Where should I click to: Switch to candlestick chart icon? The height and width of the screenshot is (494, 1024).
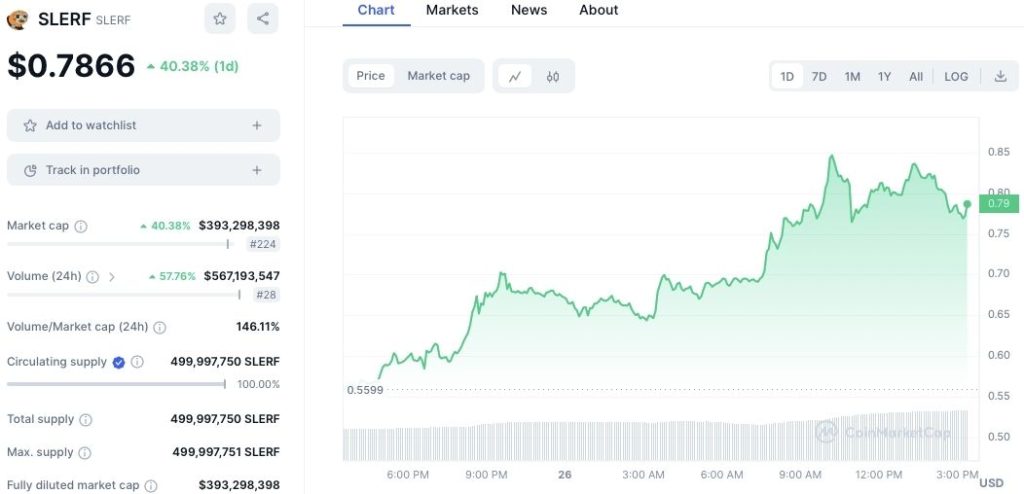pyautogui.click(x=552, y=76)
